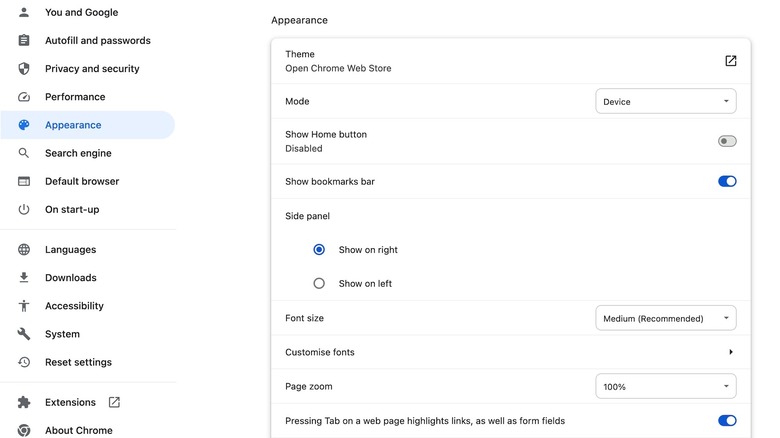The image size is (780, 438).
Task: Click the Languages globe icon
Action: click(x=24, y=250)
